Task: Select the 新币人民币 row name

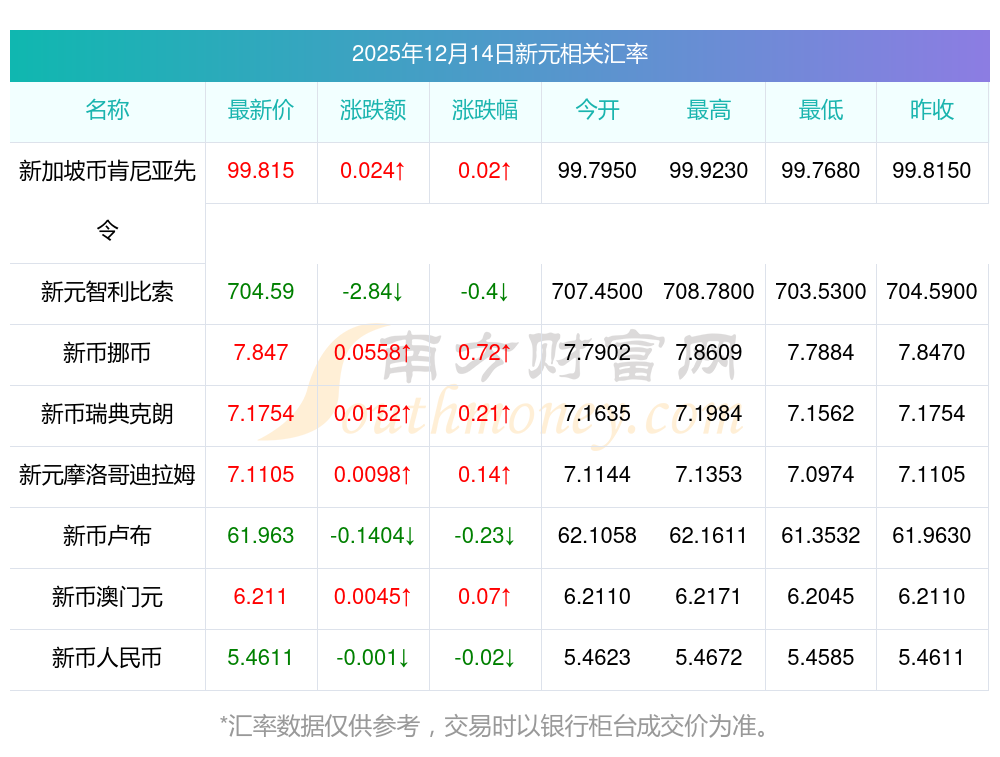Action: [x=107, y=658]
